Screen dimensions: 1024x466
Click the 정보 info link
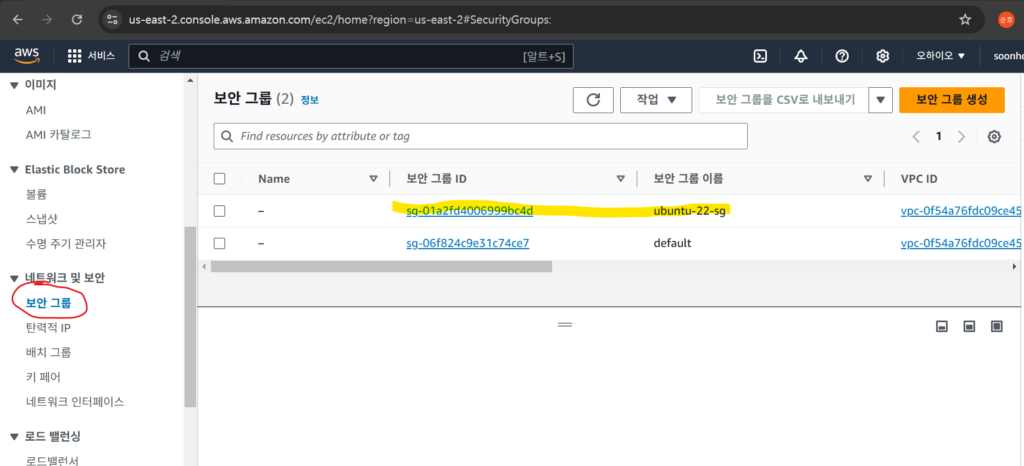(x=310, y=100)
